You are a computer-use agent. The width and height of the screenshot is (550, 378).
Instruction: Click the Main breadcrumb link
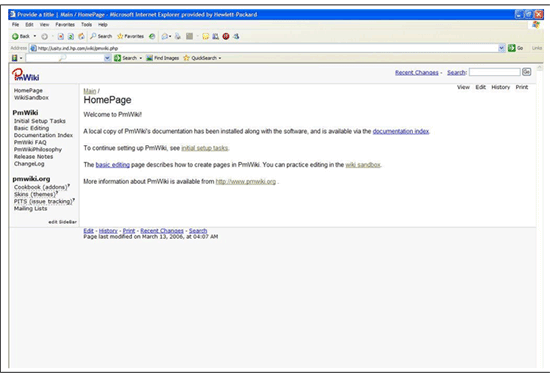click(89, 91)
